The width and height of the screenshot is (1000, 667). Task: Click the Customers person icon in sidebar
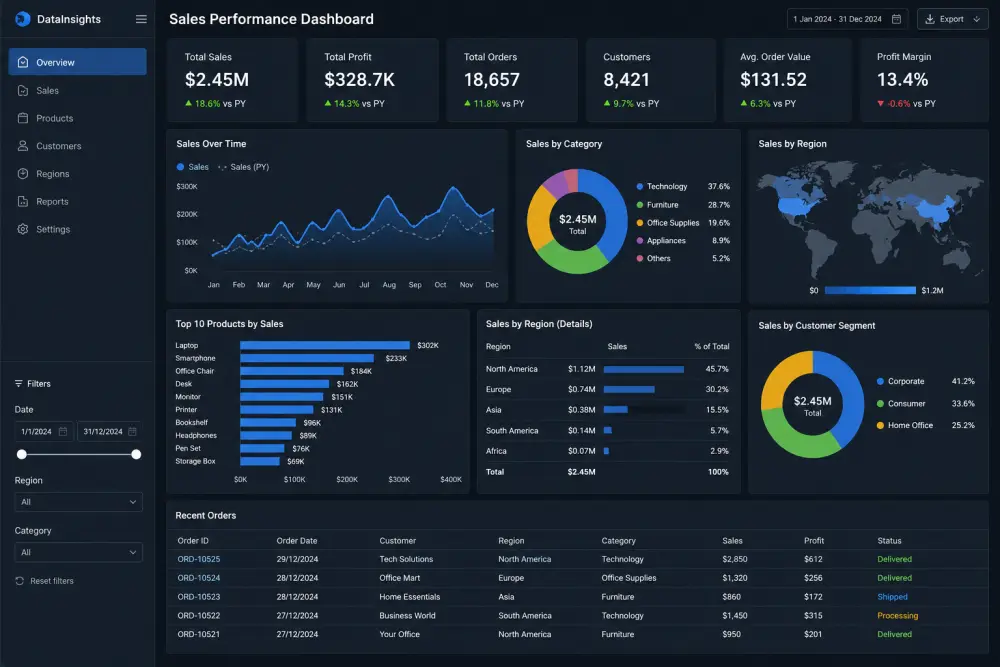click(x=23, y=145)
